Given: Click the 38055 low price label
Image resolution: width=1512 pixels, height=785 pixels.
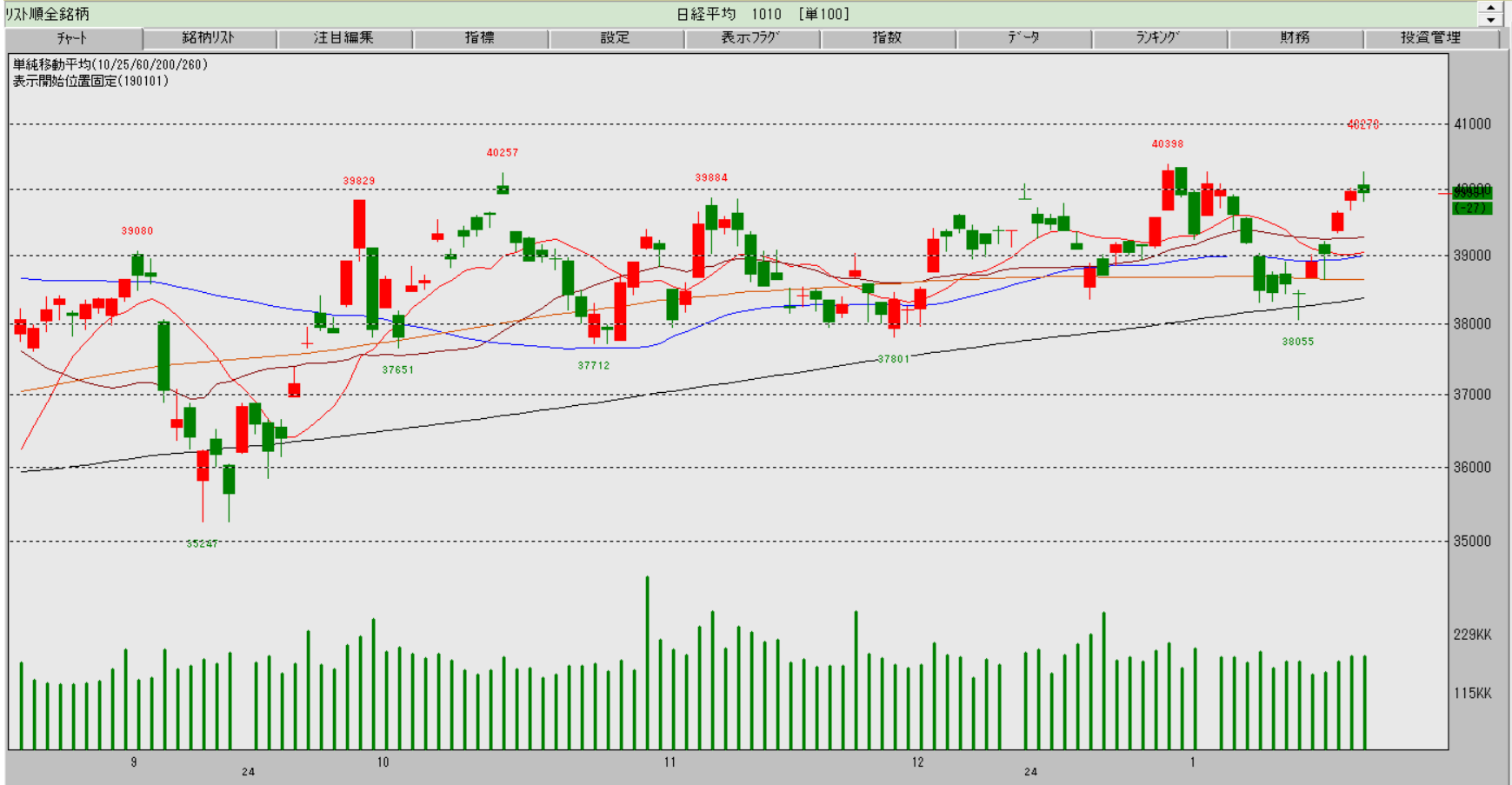Looking at the screenshot, I should [x=1298, y=342].
